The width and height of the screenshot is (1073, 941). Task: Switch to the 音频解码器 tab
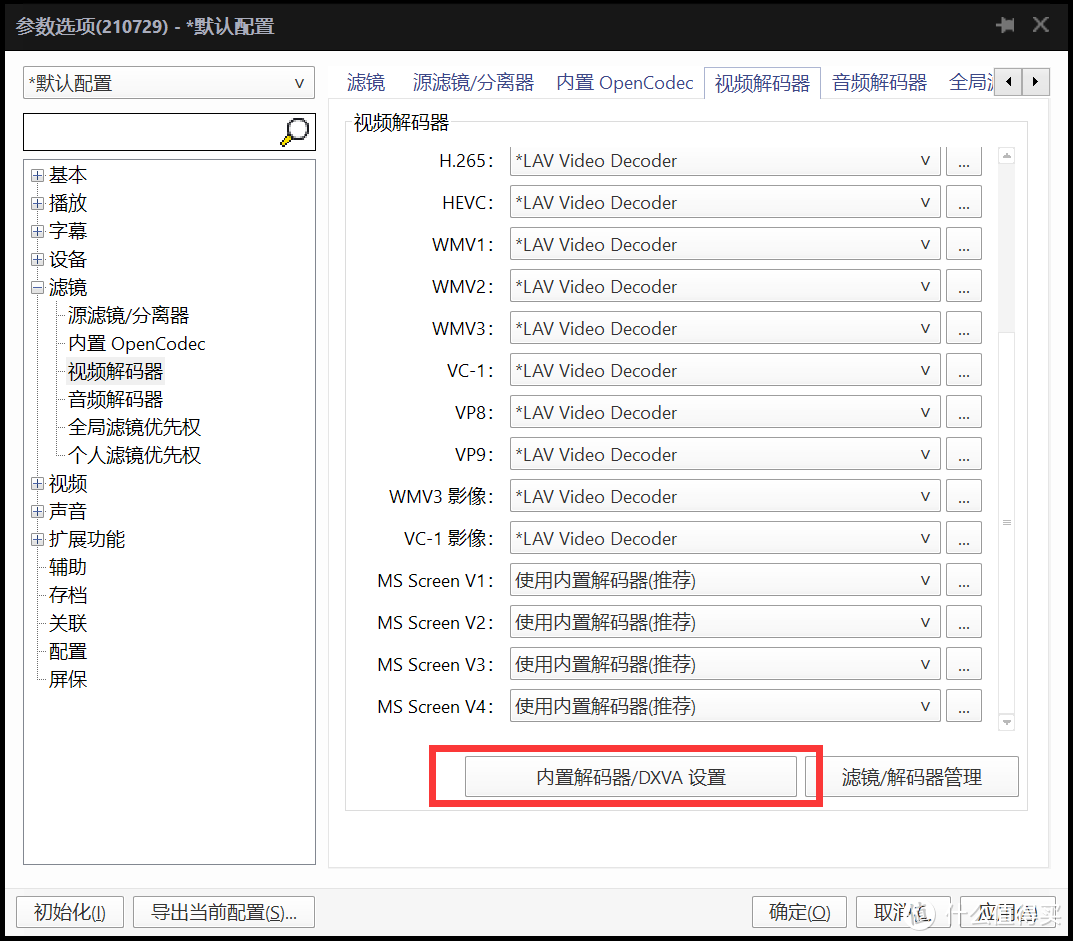coord(879,83)
